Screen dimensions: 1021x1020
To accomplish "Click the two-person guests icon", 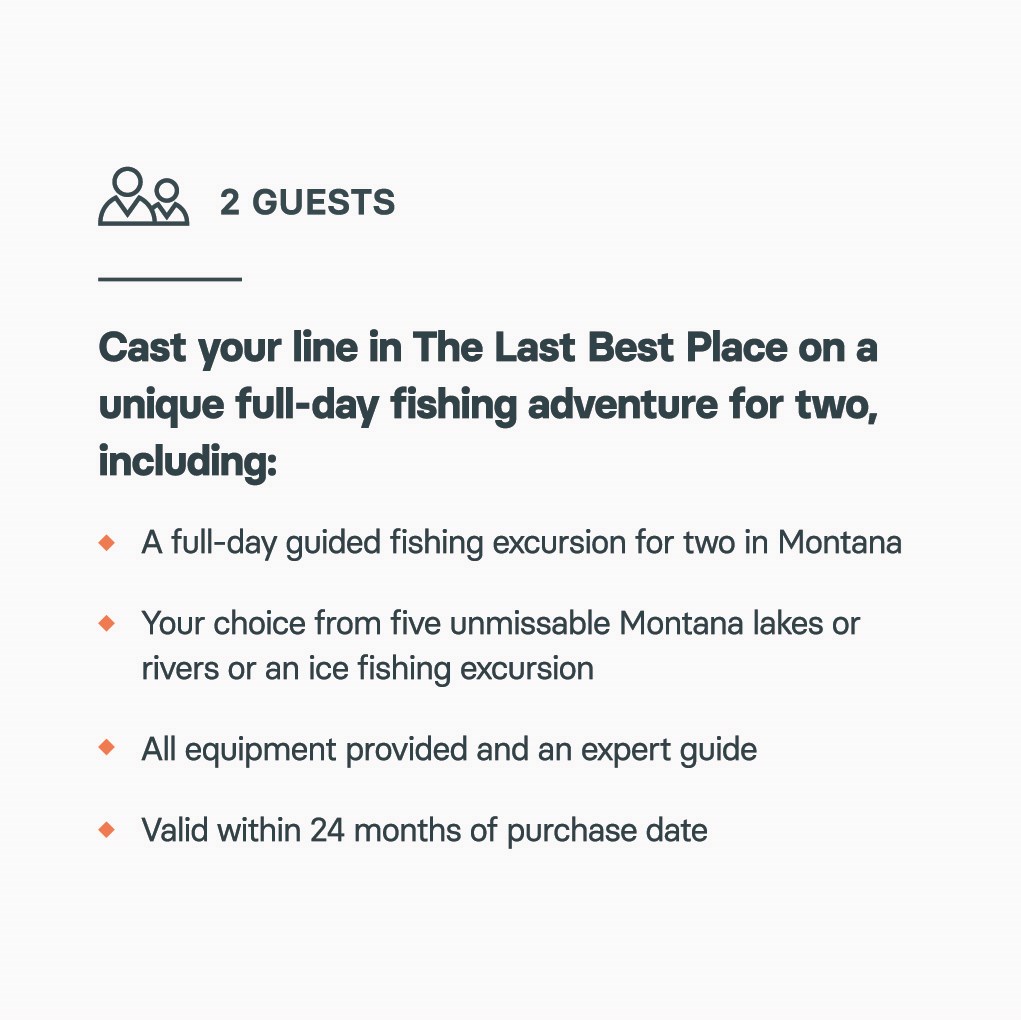I will click(x=143, y=197).
